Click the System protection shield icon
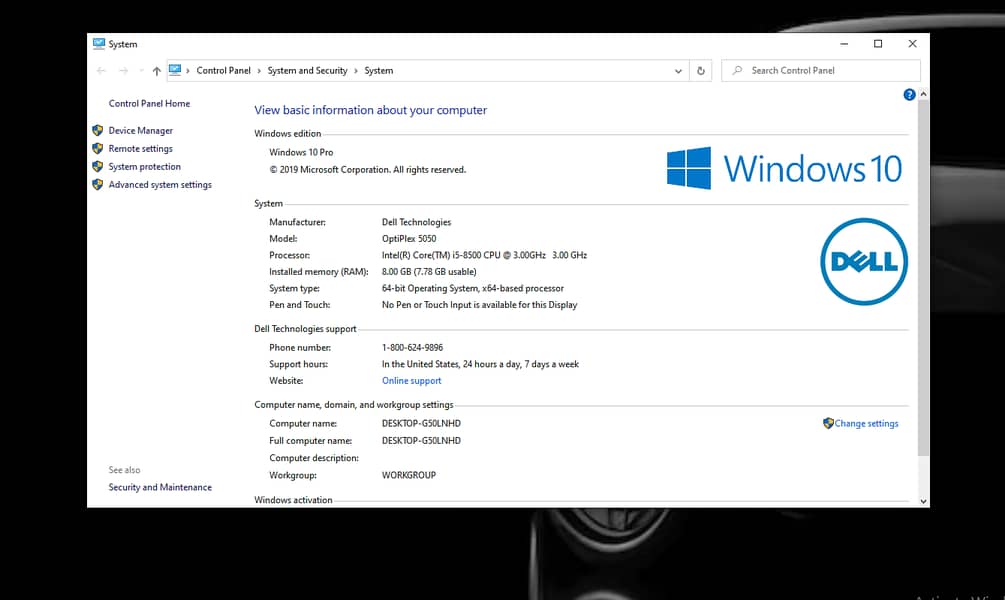Image resolution: width=1005 pixels, height=600 pixels. [x=97, y=167]
